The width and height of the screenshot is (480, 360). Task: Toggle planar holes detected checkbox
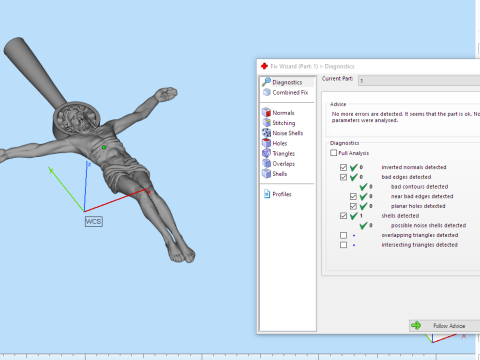(353, 206)
